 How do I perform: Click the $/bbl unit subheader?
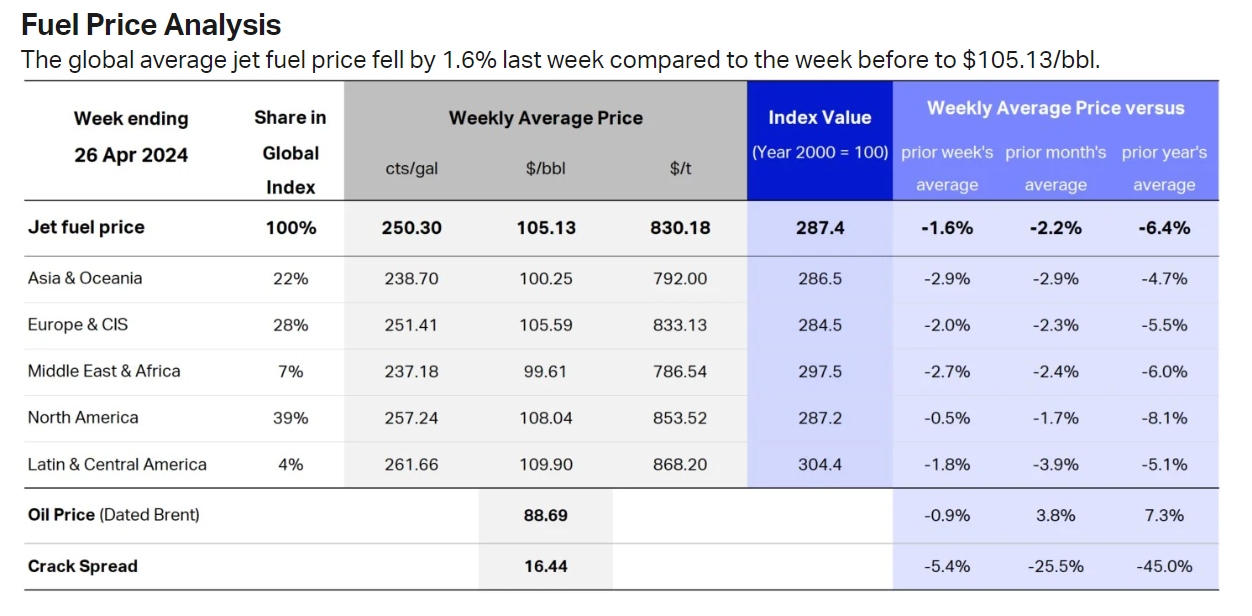[x=546, y=168]
